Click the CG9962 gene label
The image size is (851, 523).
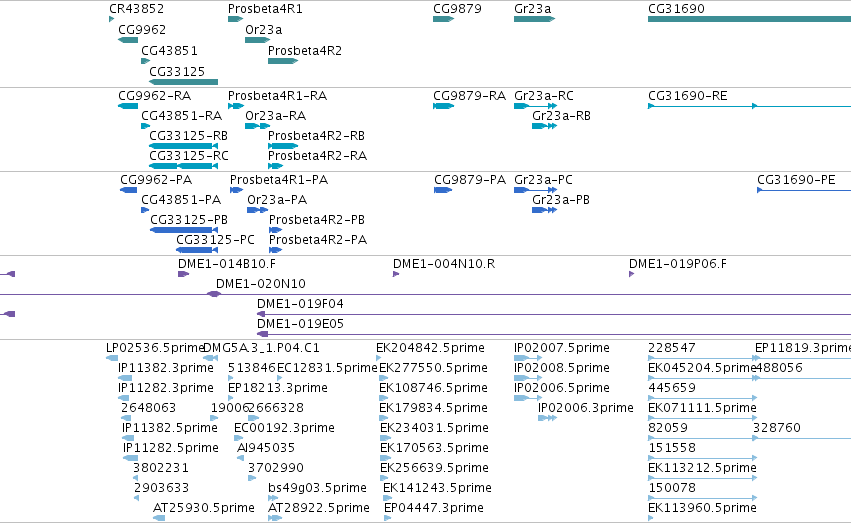coord(142,30)
